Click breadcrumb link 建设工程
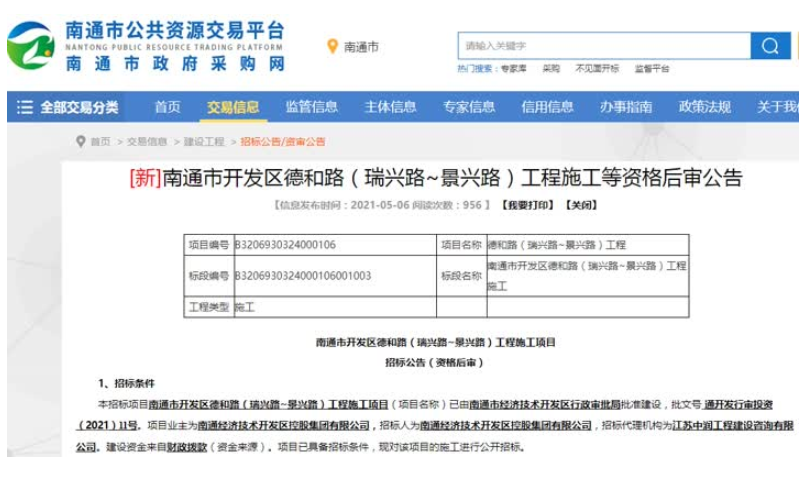Screen dimensions: 808x478 click(x=204, y=142)
